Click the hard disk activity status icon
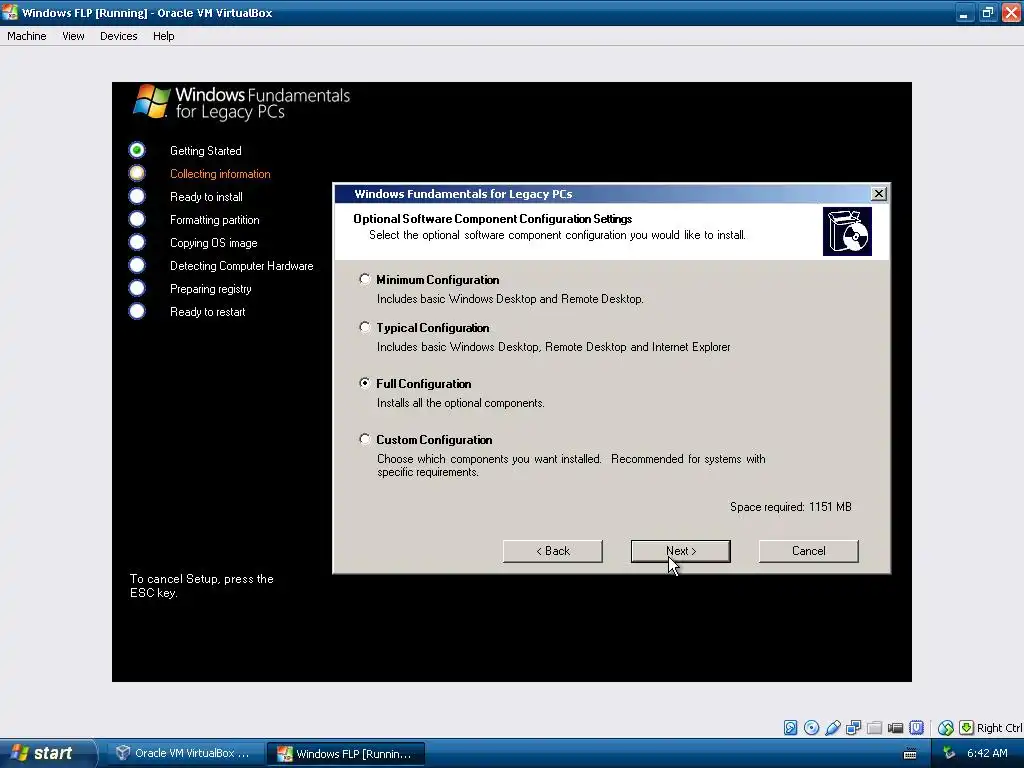 790,728
